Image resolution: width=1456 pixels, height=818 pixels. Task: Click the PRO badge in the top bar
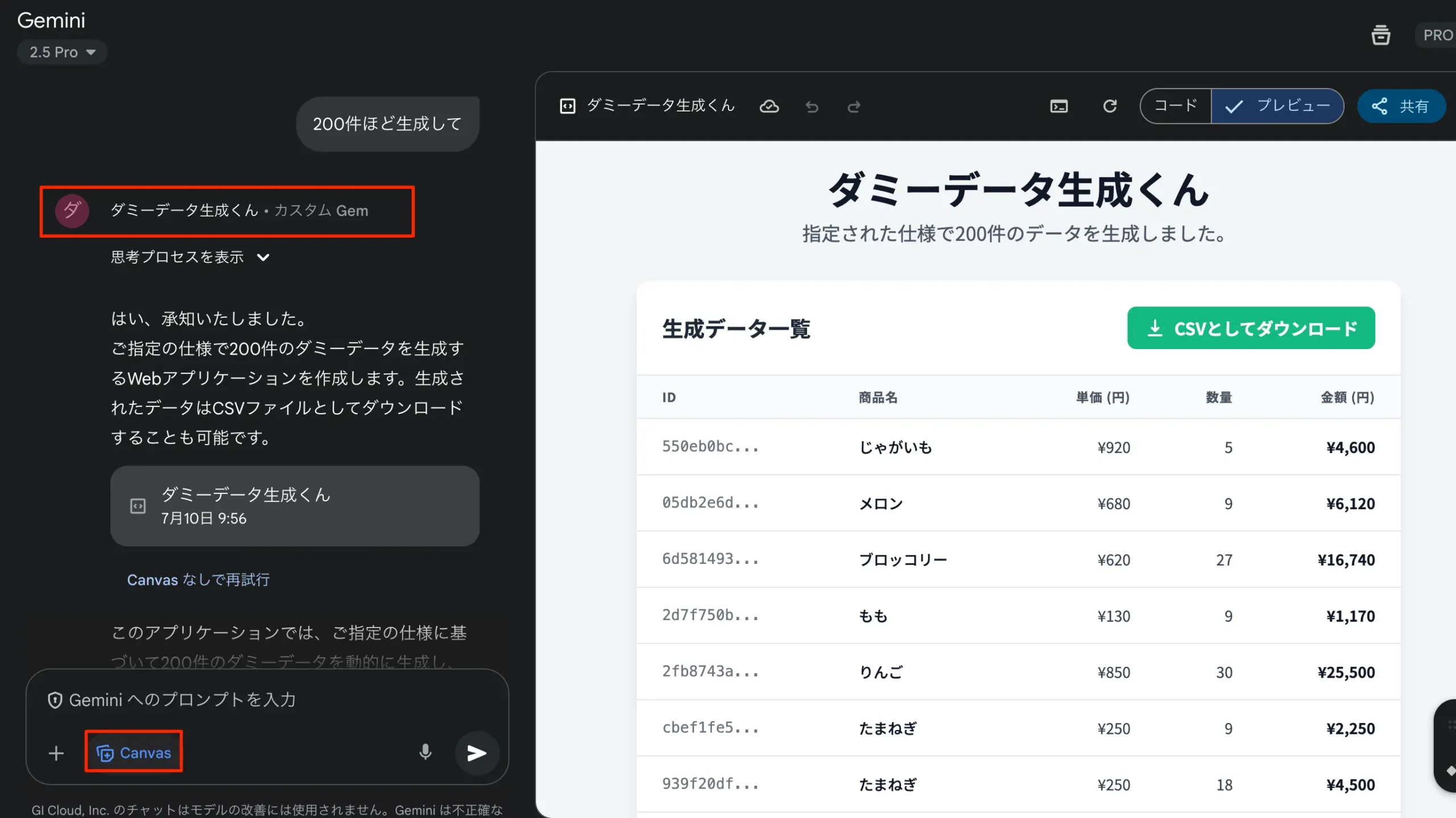point(1437,35)
